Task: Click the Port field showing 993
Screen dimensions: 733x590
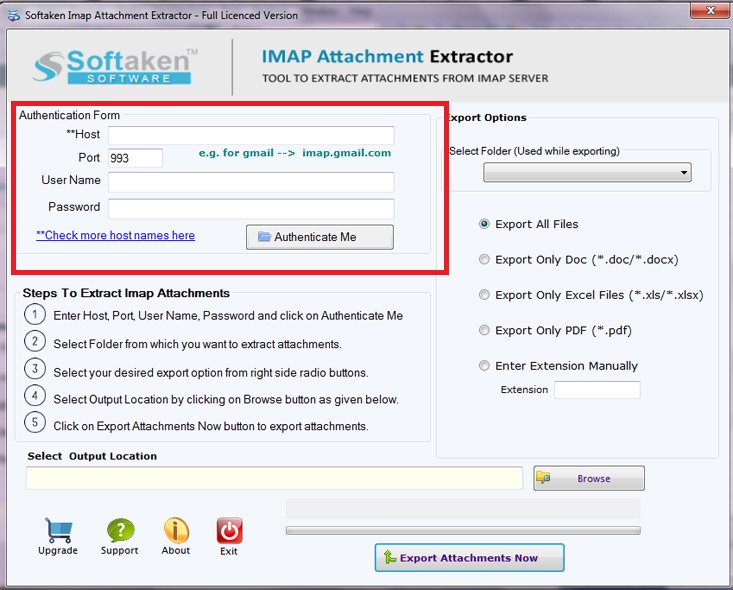Action: [136, 158]
